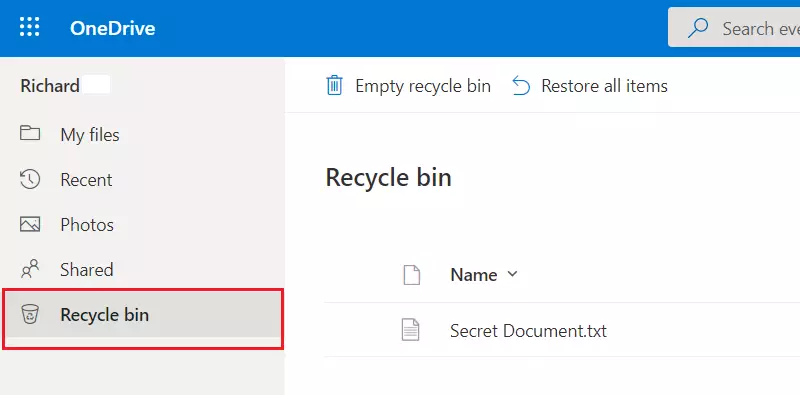Click the Richard account name
Viewport: 800px width, 395px height.
(50, 86)
